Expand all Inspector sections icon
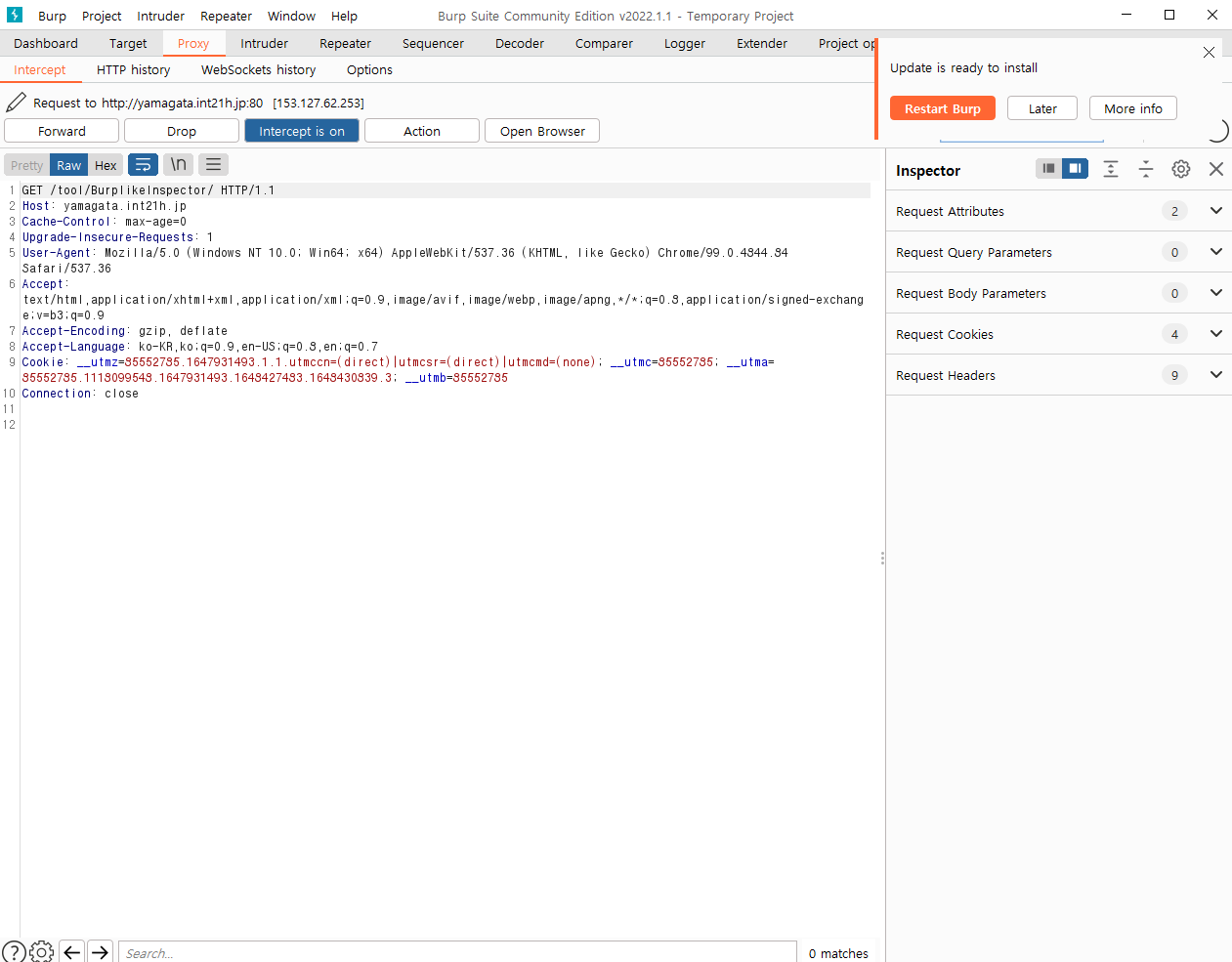This screenshot has height=962, width=1232. tap(1111, 169)
